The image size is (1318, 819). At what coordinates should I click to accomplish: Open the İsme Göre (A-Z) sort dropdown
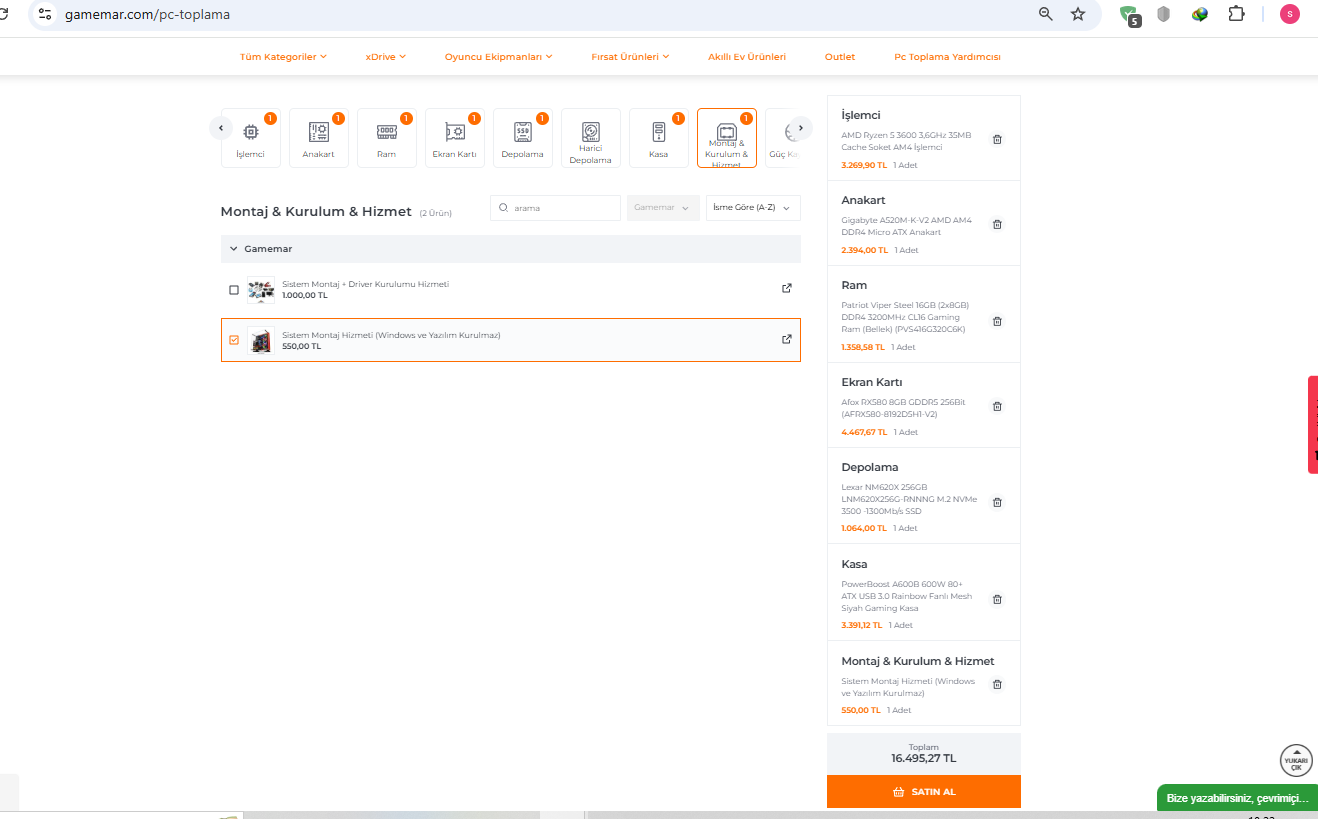pos(753,208)
